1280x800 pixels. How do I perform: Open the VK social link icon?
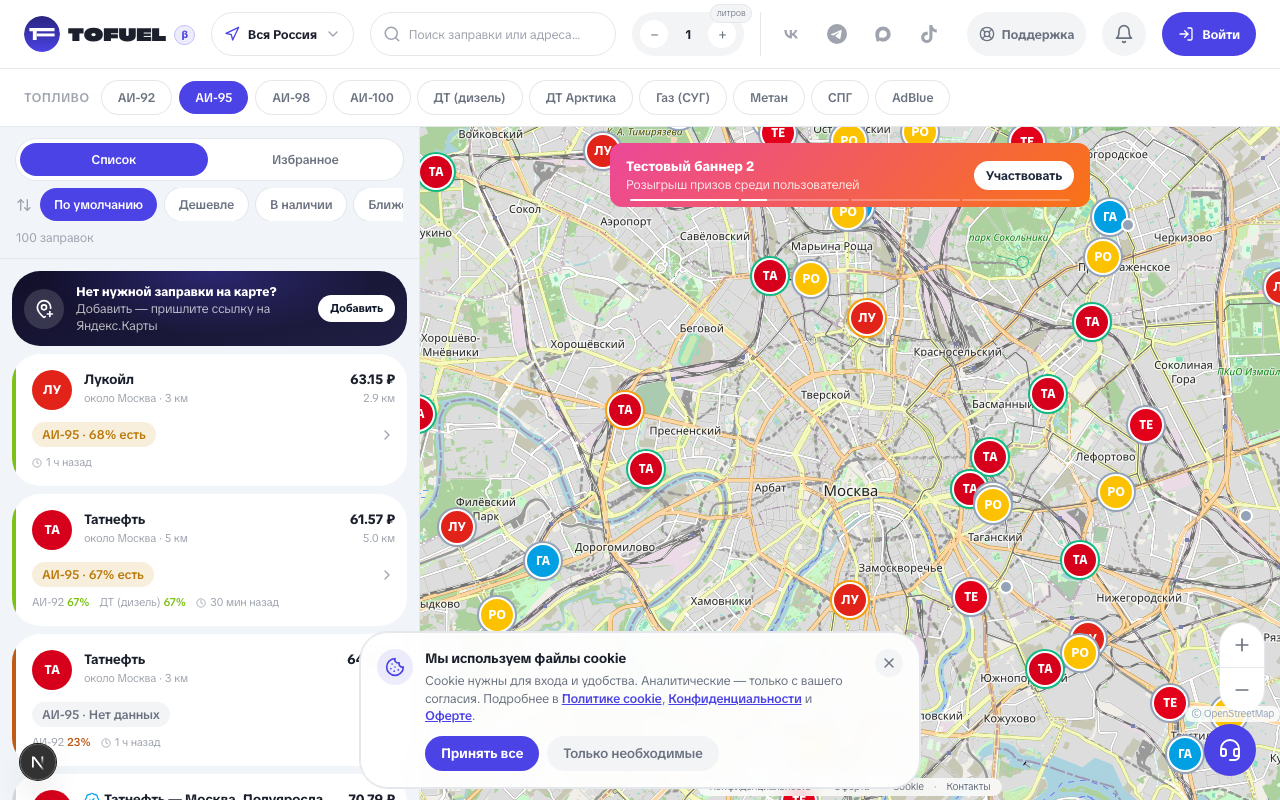click(791, 34)
